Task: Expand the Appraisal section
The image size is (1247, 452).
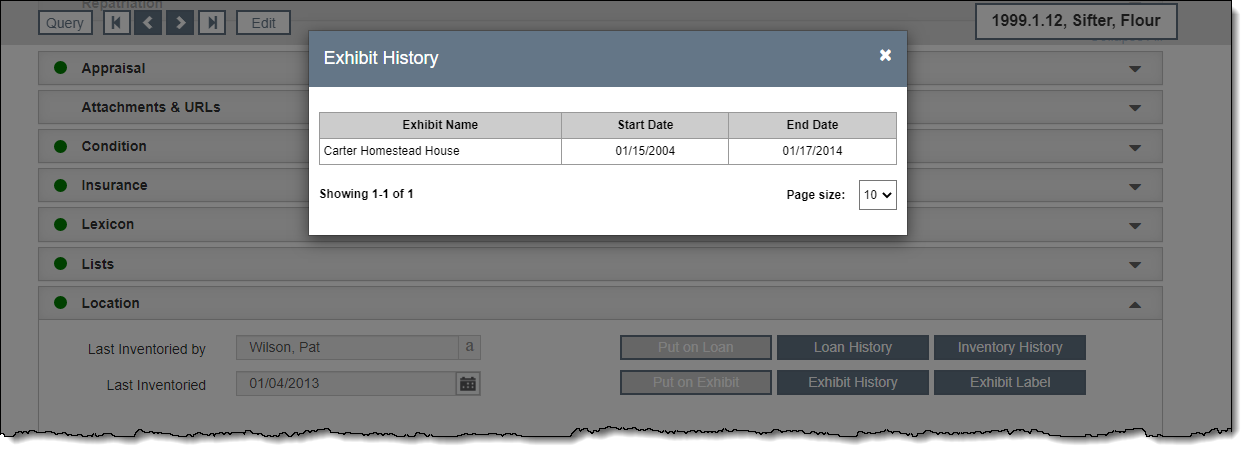Action: coord(1134,69)
